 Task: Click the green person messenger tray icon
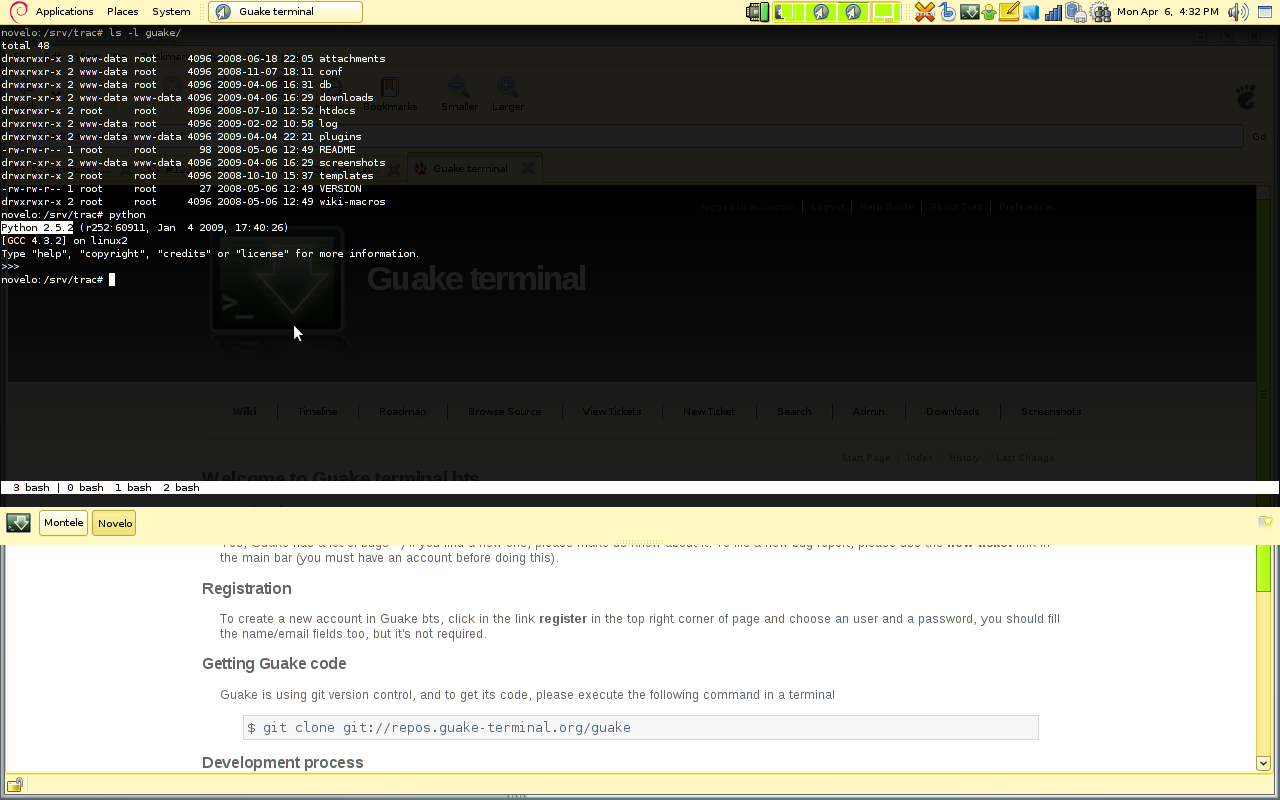(x=988, y=12)
